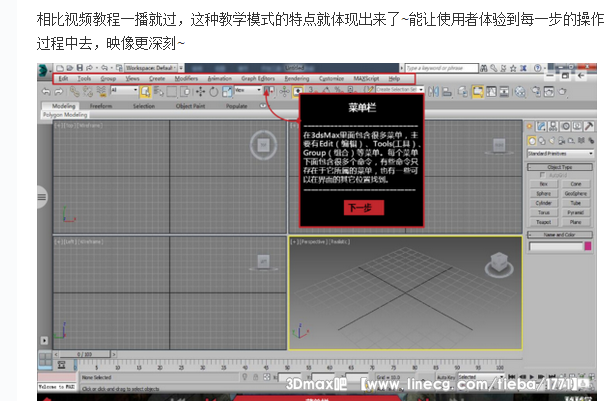Click the Pyramid primitive button
This screenshot has height=401, width=607.
[x=576, y=212]
